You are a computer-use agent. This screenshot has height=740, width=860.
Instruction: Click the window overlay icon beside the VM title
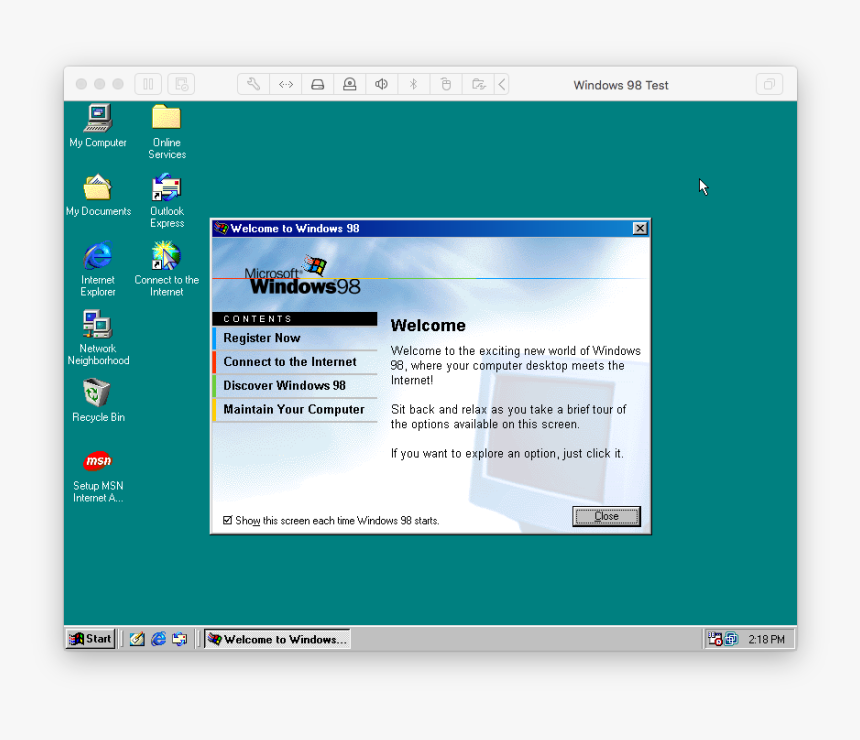770,84
